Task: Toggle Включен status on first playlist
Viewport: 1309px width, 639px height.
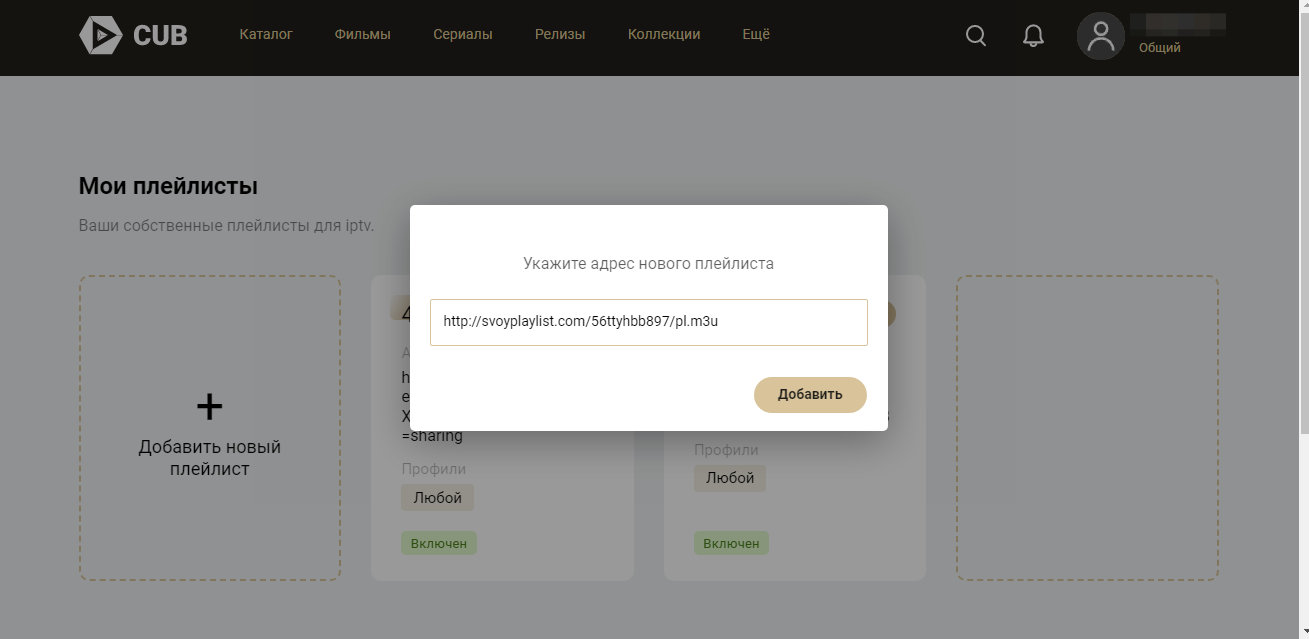Action: click(439, 543)
